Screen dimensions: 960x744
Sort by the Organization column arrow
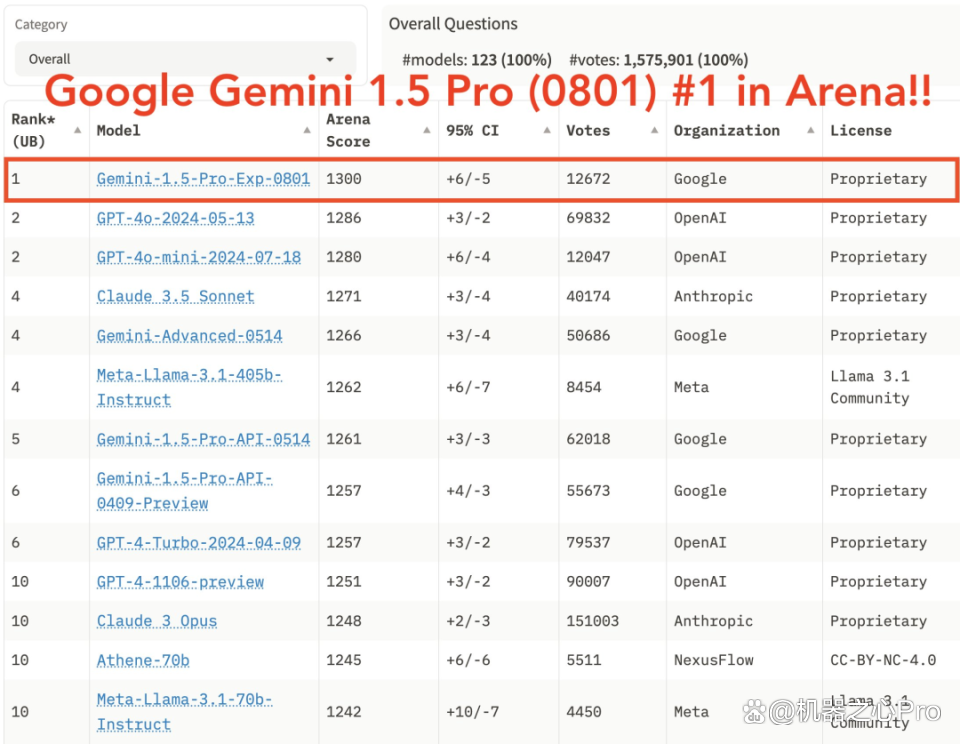[811, 130]
